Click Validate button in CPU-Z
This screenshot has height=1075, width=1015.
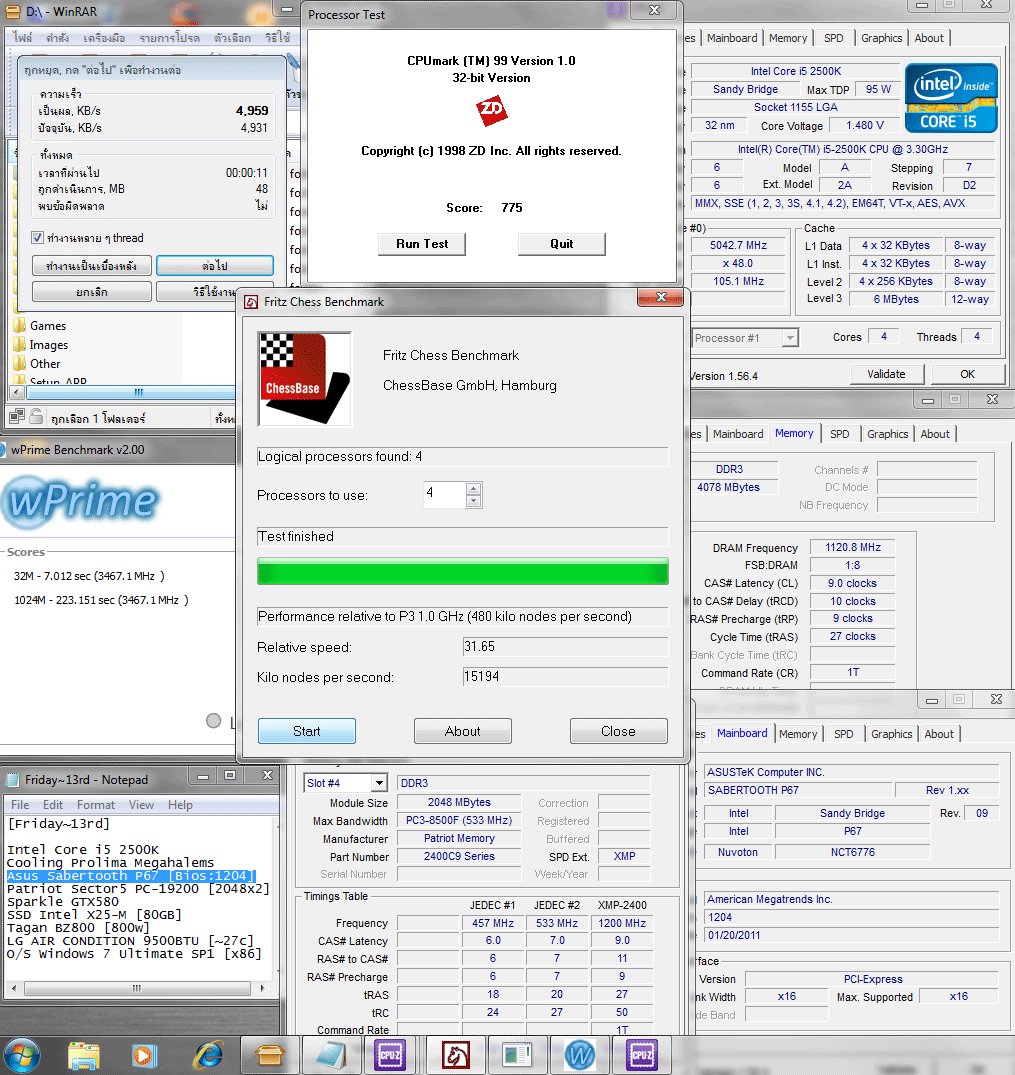[x=886, y=374]
